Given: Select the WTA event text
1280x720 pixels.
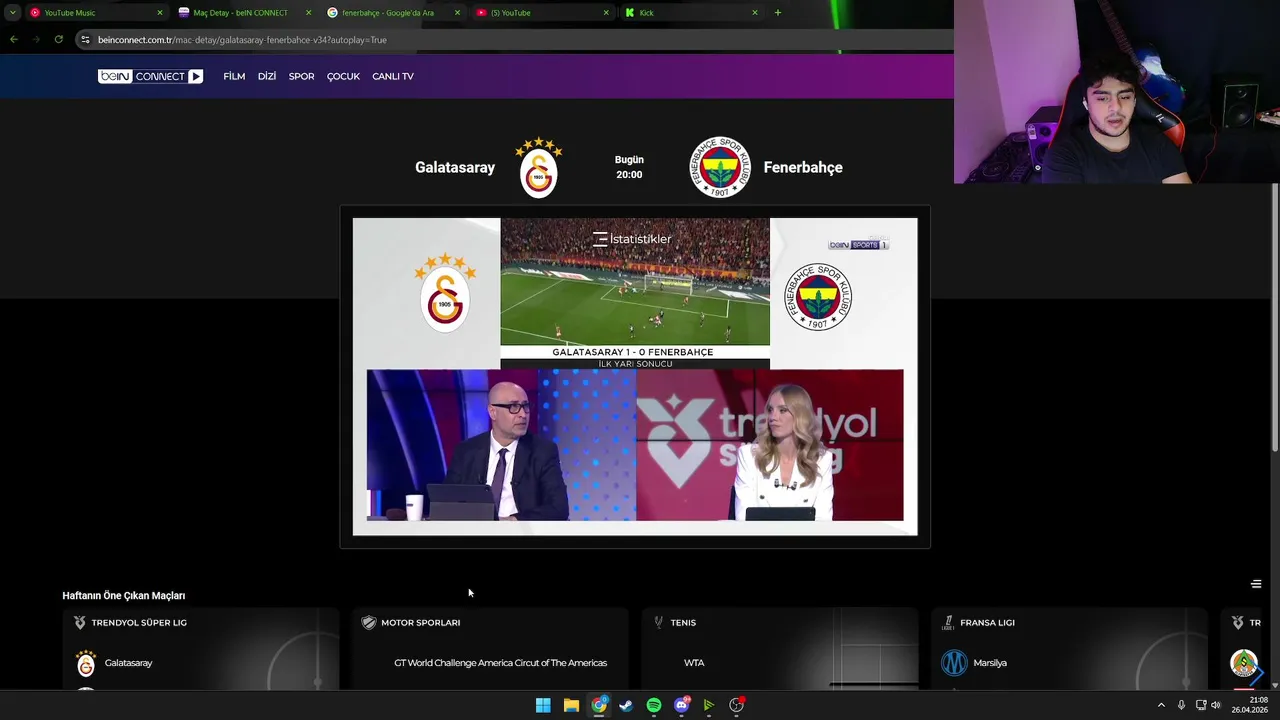Looking at the screenshot, I should click(694, 663).
